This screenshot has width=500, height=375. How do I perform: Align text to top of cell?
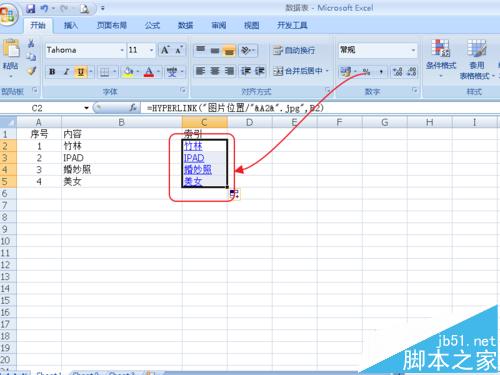(x=200, y=50)
